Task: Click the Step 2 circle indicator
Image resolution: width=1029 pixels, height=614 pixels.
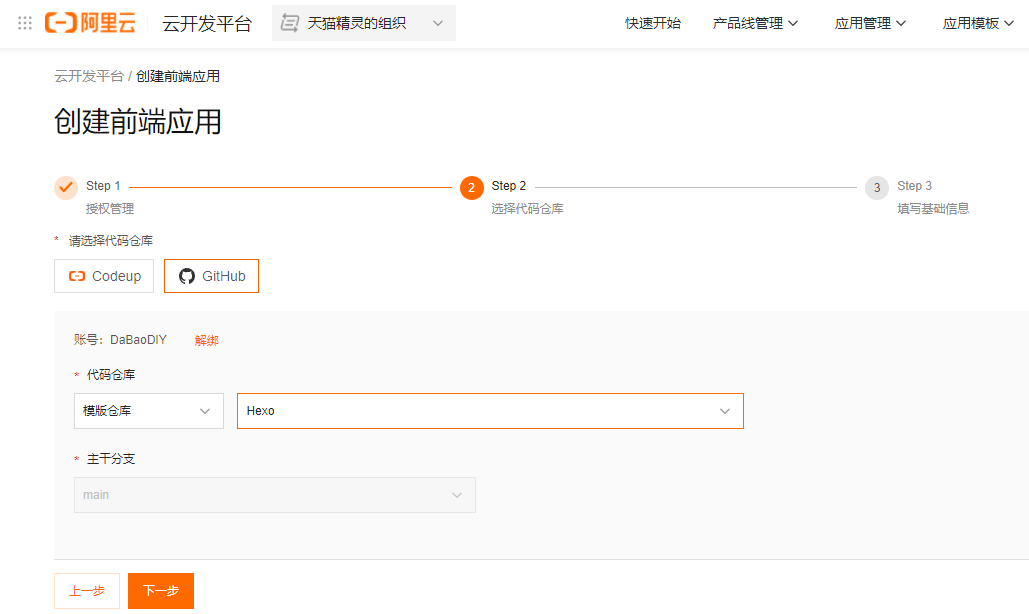Action: coord(471,188)
